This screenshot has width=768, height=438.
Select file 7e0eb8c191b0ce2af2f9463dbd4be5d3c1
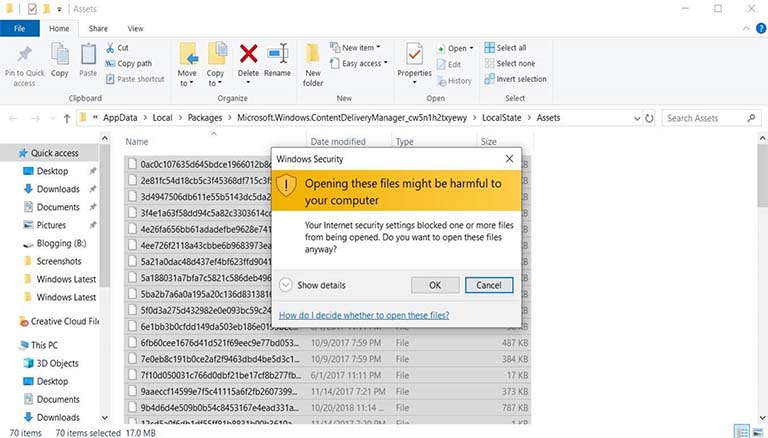point(328,359)
